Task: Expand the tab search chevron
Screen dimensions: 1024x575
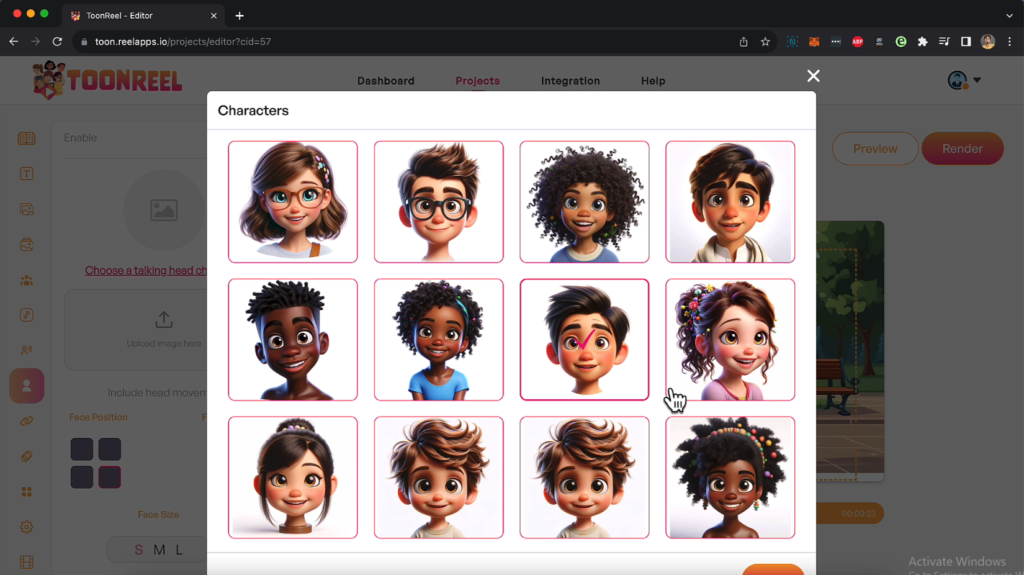Action: [1009, 15]
